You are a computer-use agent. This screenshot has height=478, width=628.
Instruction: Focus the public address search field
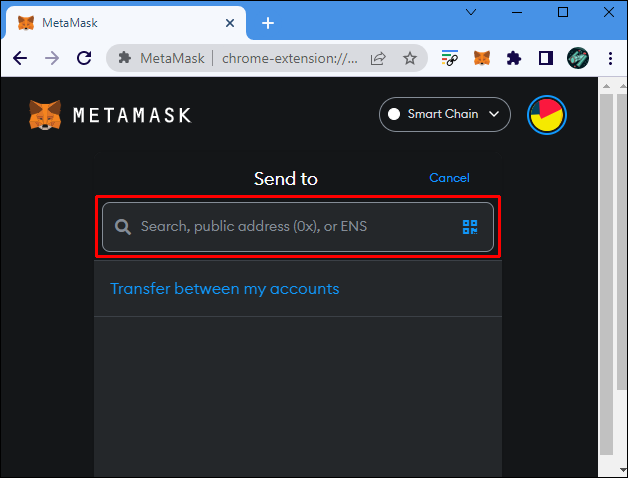(x=290, y=227)
